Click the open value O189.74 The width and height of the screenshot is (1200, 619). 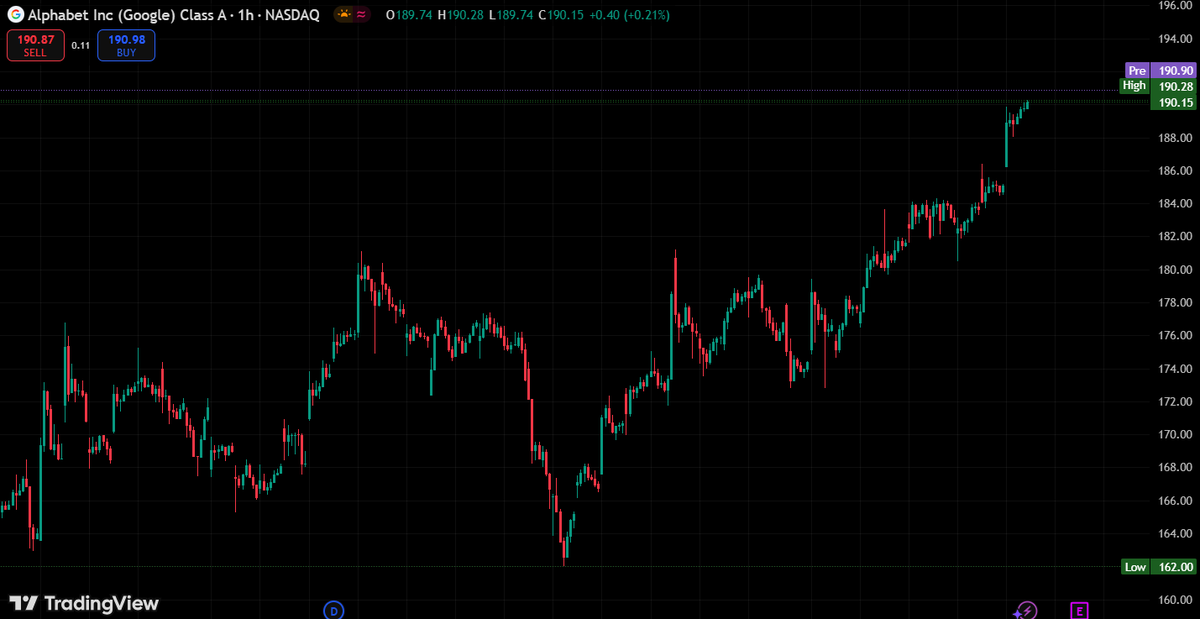pos(410,15)
